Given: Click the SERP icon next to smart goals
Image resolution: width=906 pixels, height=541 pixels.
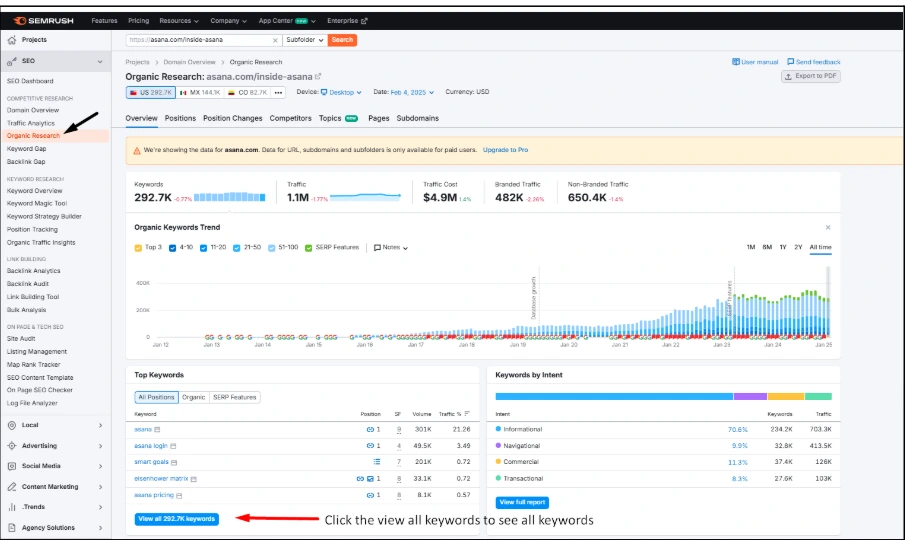Looking at the screenshot, I should pyautogui.click(x=174, y=462).
